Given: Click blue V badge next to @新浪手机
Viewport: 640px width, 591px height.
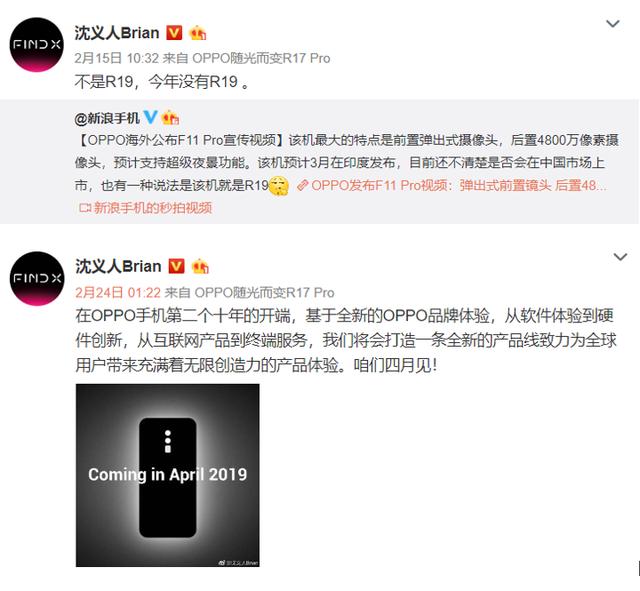Looking at the screenshot, I should click(x=150, y=118).
